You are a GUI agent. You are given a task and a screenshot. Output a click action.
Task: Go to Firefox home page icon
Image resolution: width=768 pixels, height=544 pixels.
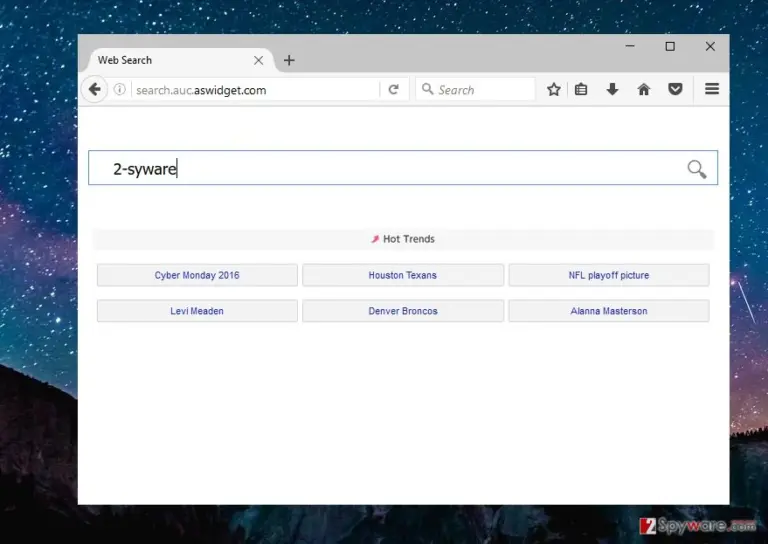point(644,90)
